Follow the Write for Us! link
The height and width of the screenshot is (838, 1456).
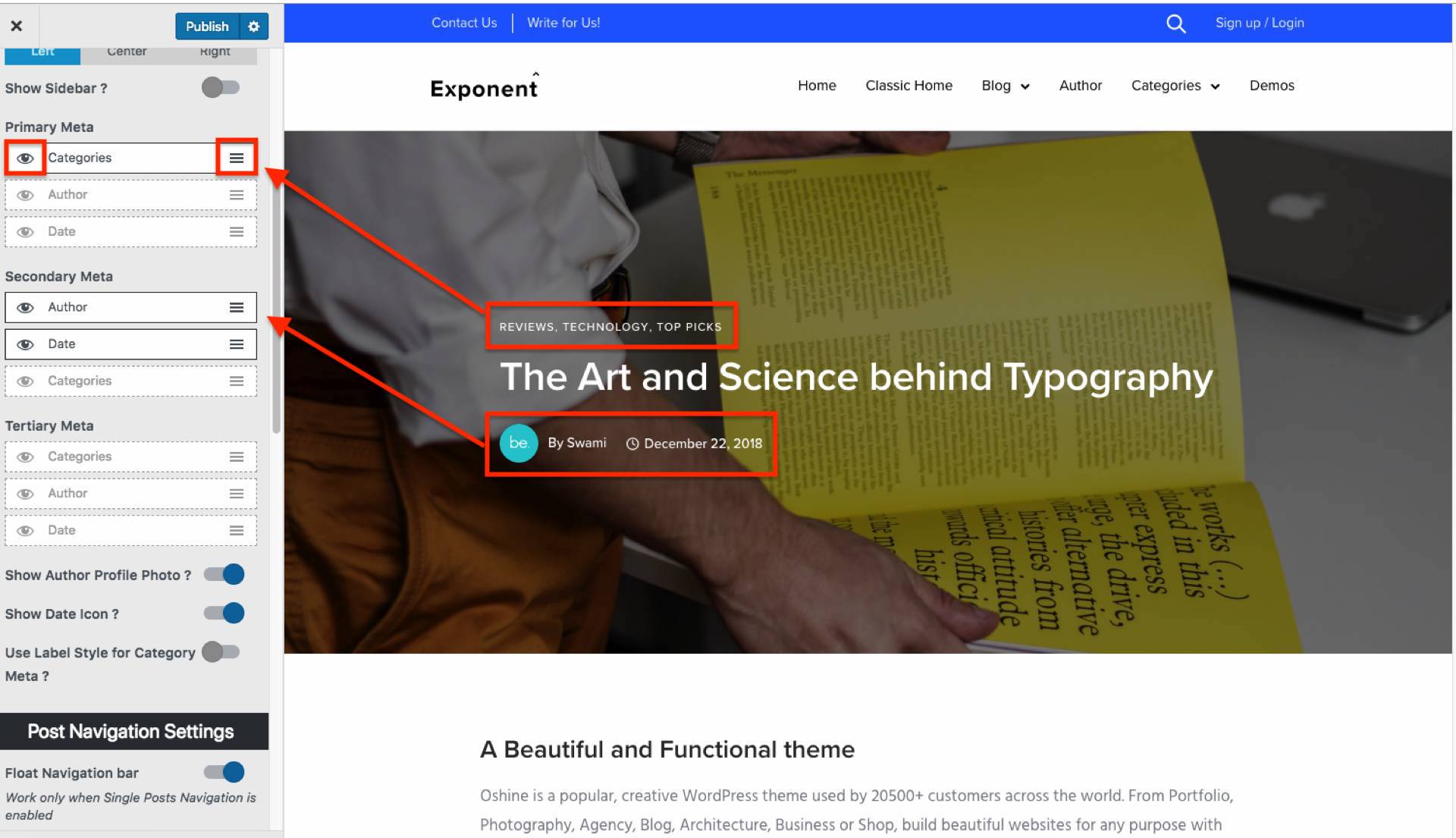[x=563, y=23]
